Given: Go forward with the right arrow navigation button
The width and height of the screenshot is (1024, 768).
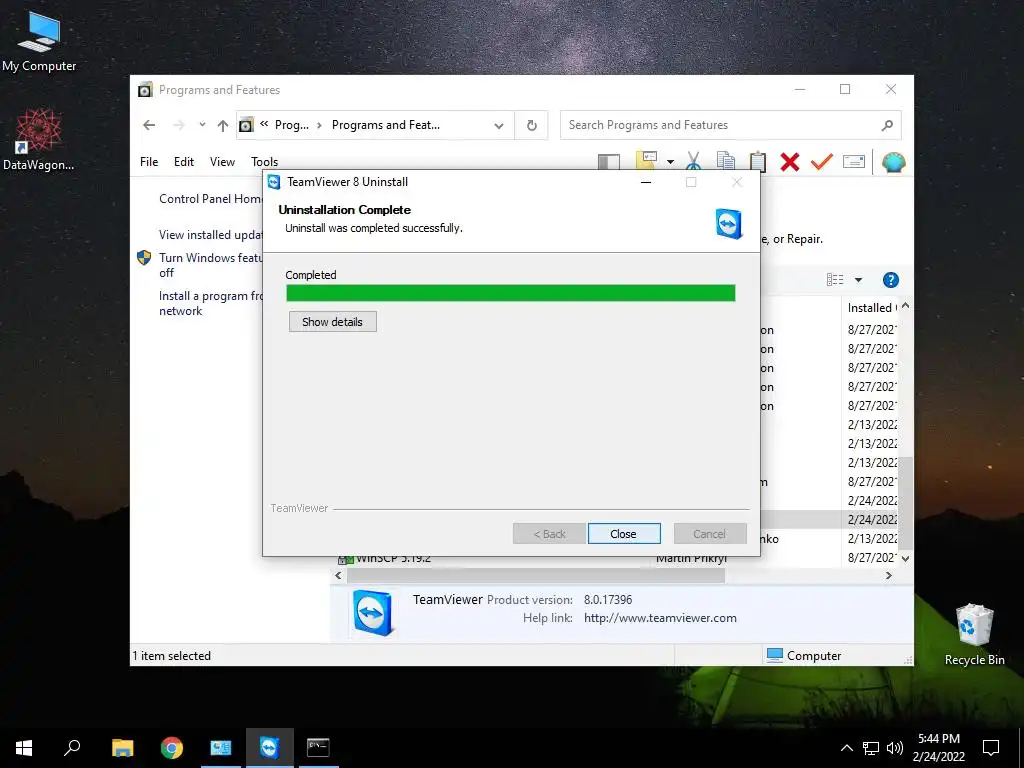Looking at the screenshot, I should (179, 125).
